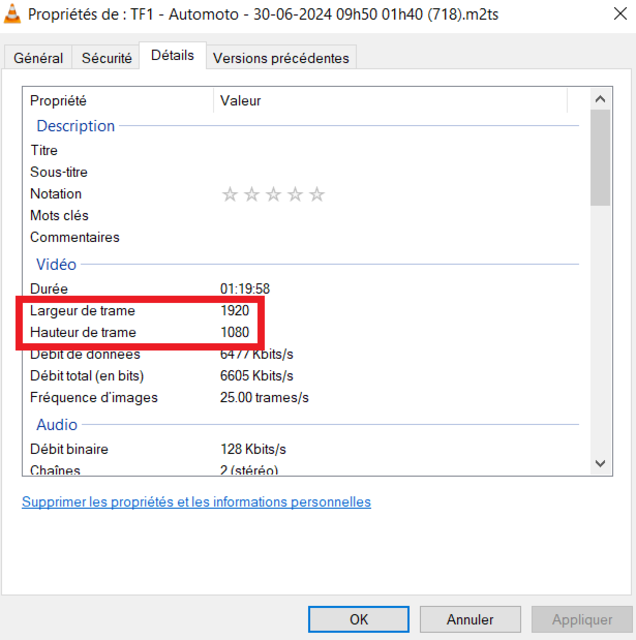This screenshot has width=636, height=640.
Task: Set Notation to one star
Action: (230, 194)
